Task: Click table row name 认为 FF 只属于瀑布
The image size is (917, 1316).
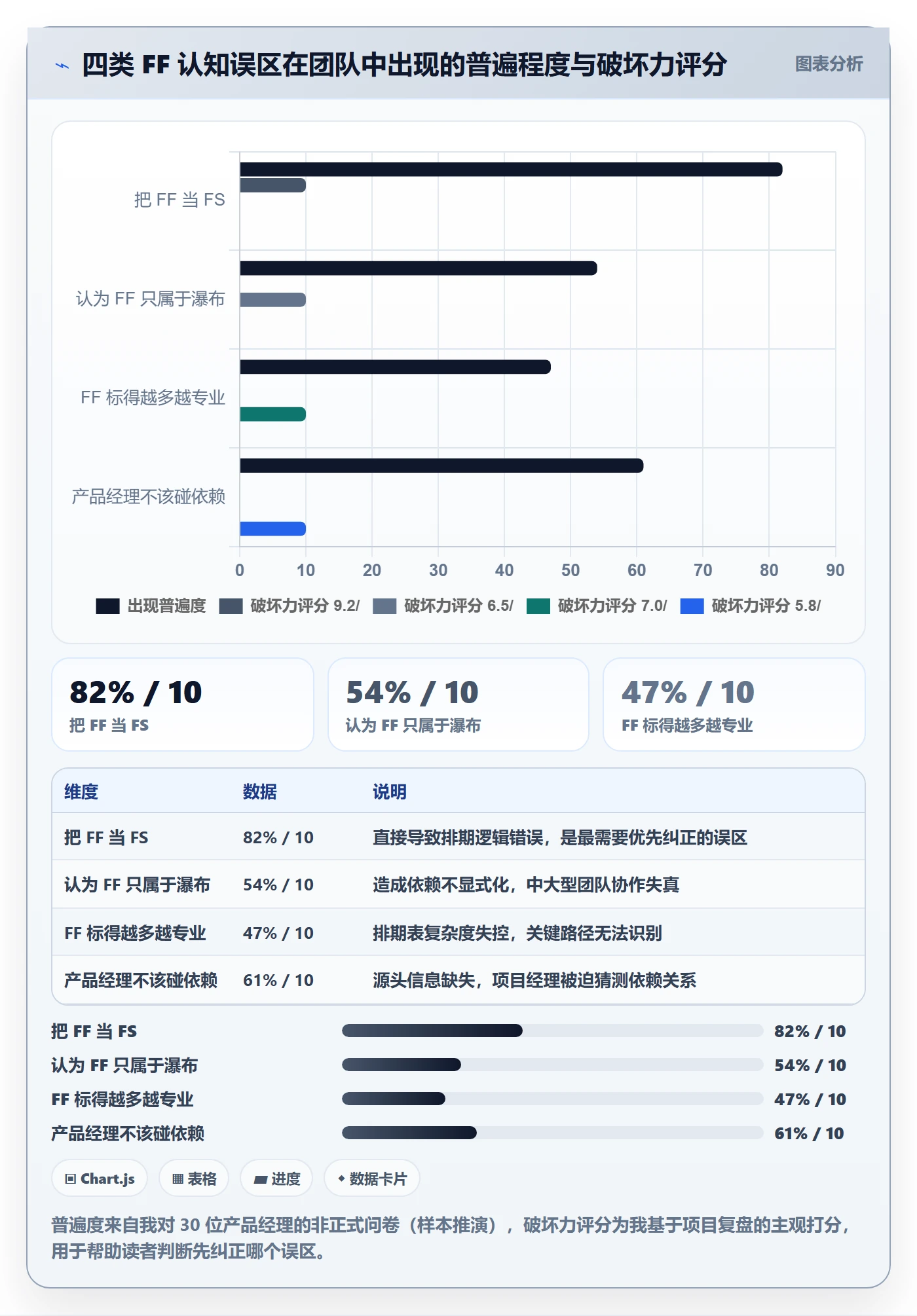Action: 137,885
